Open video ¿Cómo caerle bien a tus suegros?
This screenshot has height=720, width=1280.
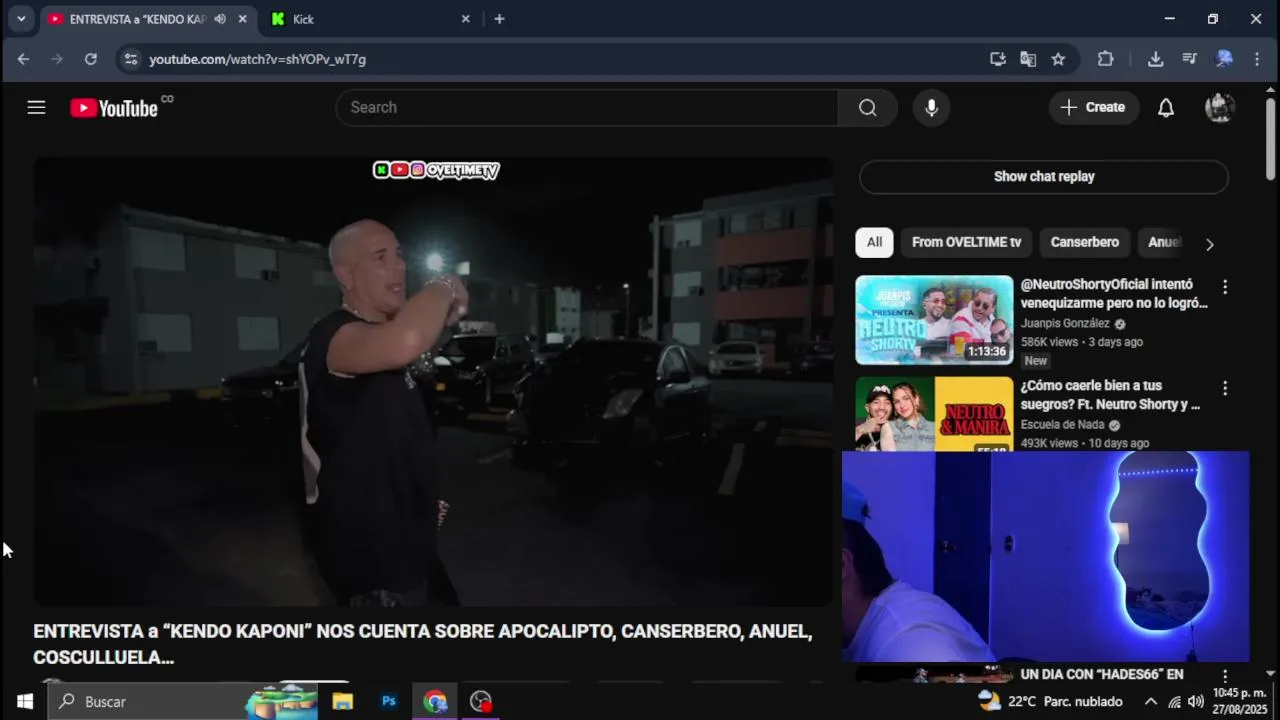click(1110, 395)
